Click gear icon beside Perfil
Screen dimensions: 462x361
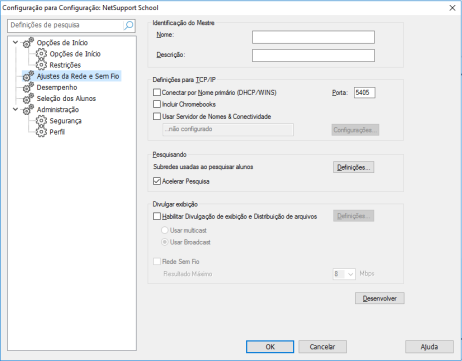(41, 132)
